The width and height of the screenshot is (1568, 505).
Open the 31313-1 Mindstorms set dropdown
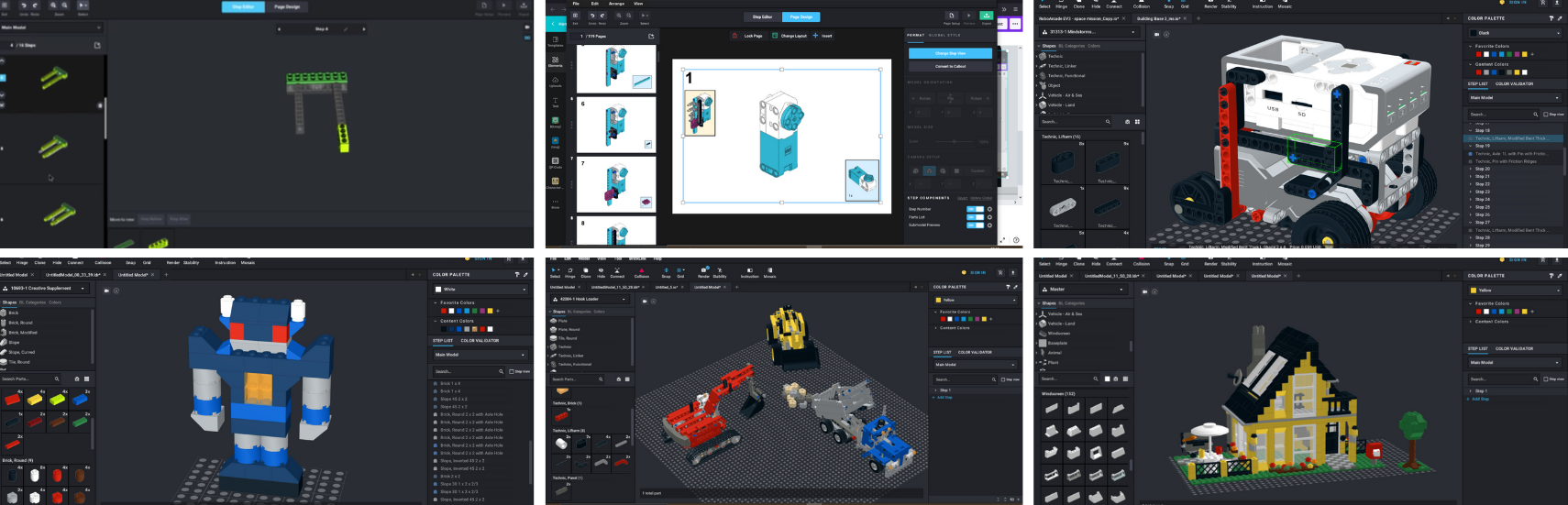(x=1089, y=32)
